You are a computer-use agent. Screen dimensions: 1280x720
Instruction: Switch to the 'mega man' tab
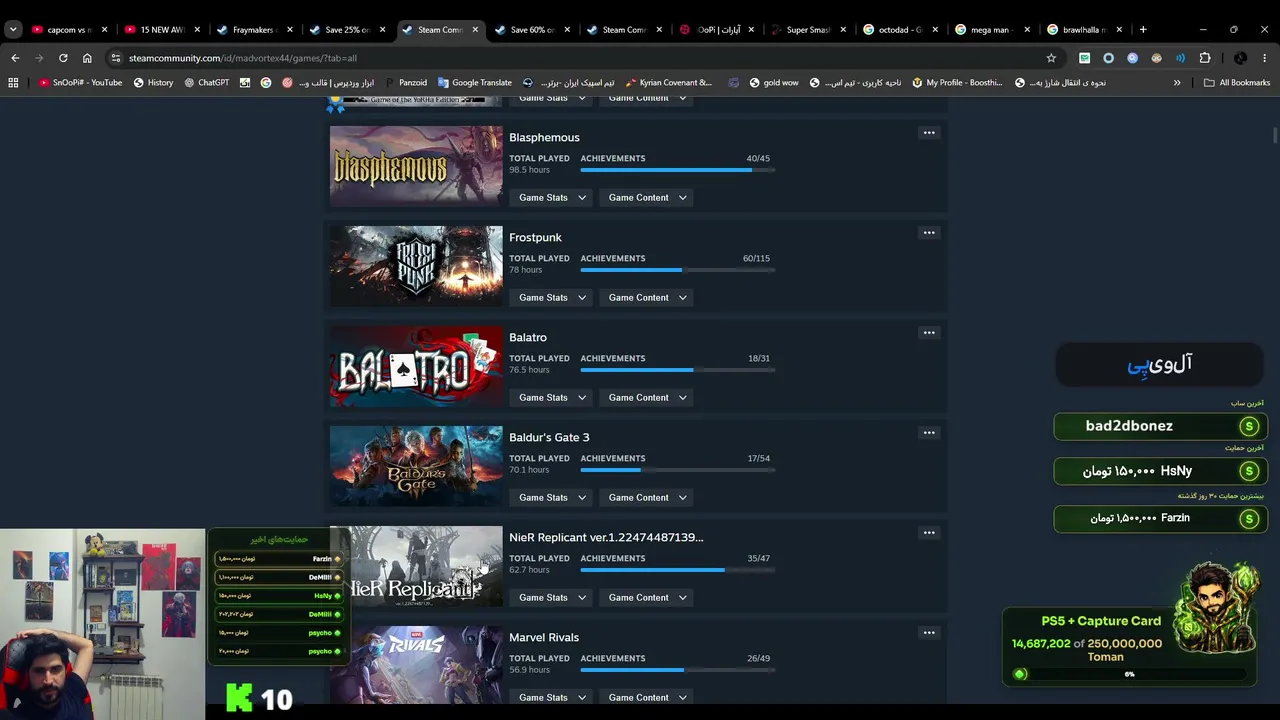(x=993, y=30)
